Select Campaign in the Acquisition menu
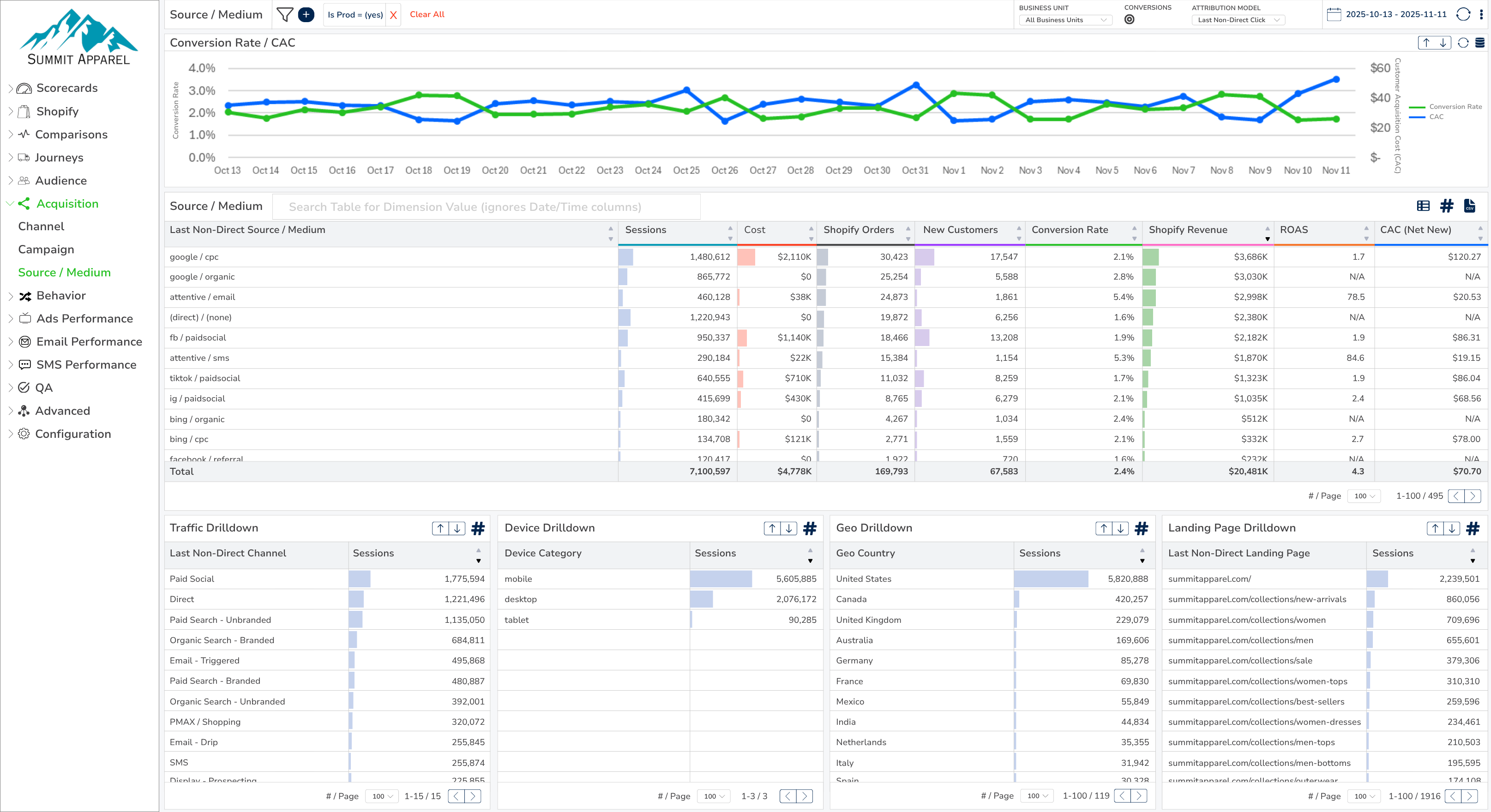 pos(46,249)
